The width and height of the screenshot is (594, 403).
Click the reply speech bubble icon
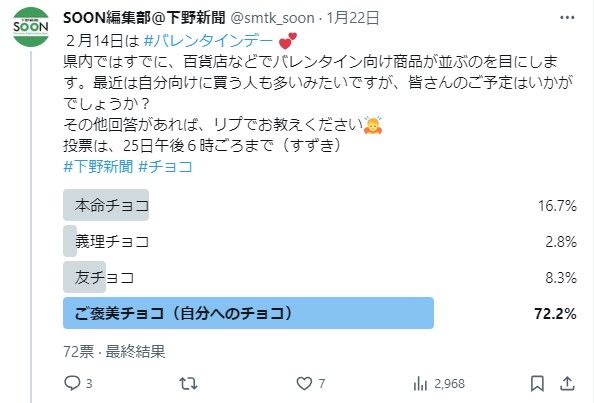(x=72, y=383)
